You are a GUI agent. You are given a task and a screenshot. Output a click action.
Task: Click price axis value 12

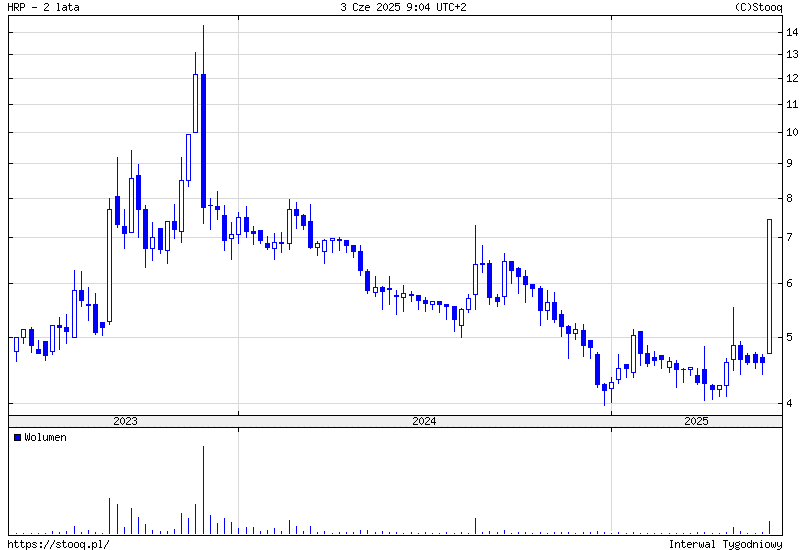click(x=792, y=78)
